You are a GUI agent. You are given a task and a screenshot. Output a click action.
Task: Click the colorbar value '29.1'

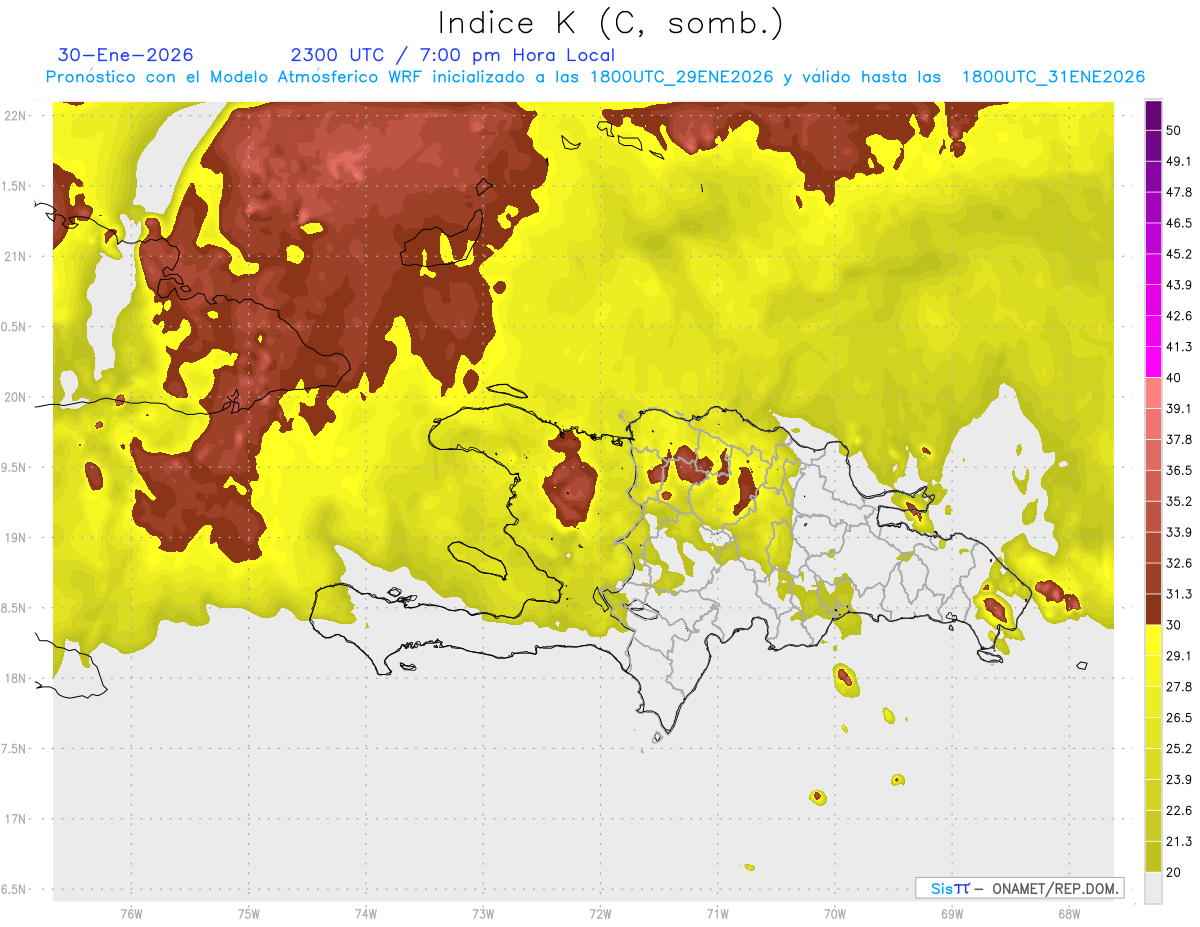click(x=1179, y=656)
